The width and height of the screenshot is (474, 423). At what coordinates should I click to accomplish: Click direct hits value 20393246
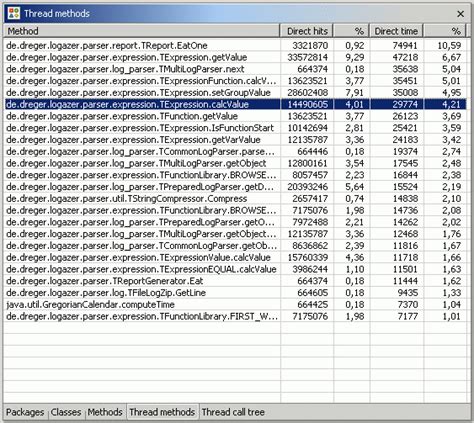pos(308,187)
